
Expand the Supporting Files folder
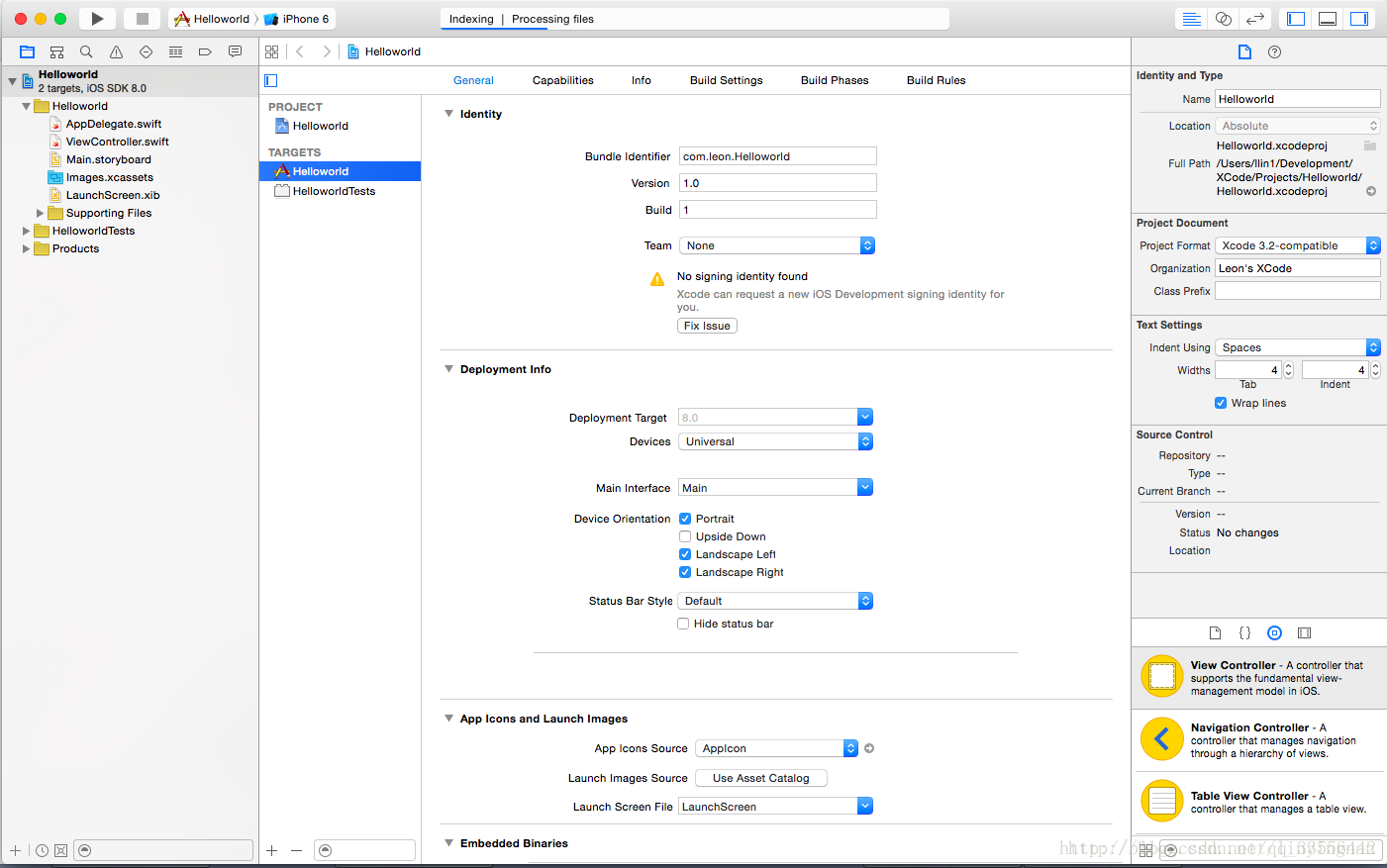(x=40, y=213)
